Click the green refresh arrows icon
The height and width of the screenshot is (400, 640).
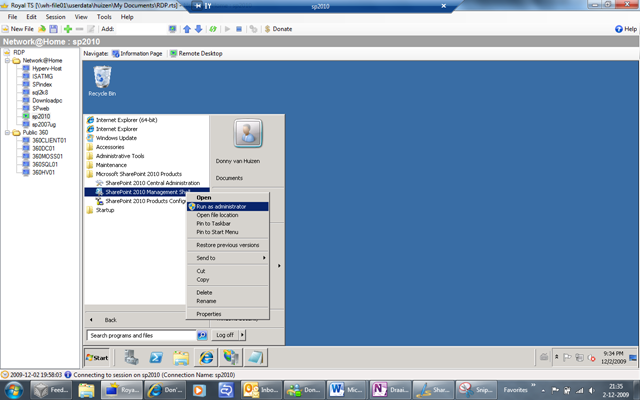213,29
